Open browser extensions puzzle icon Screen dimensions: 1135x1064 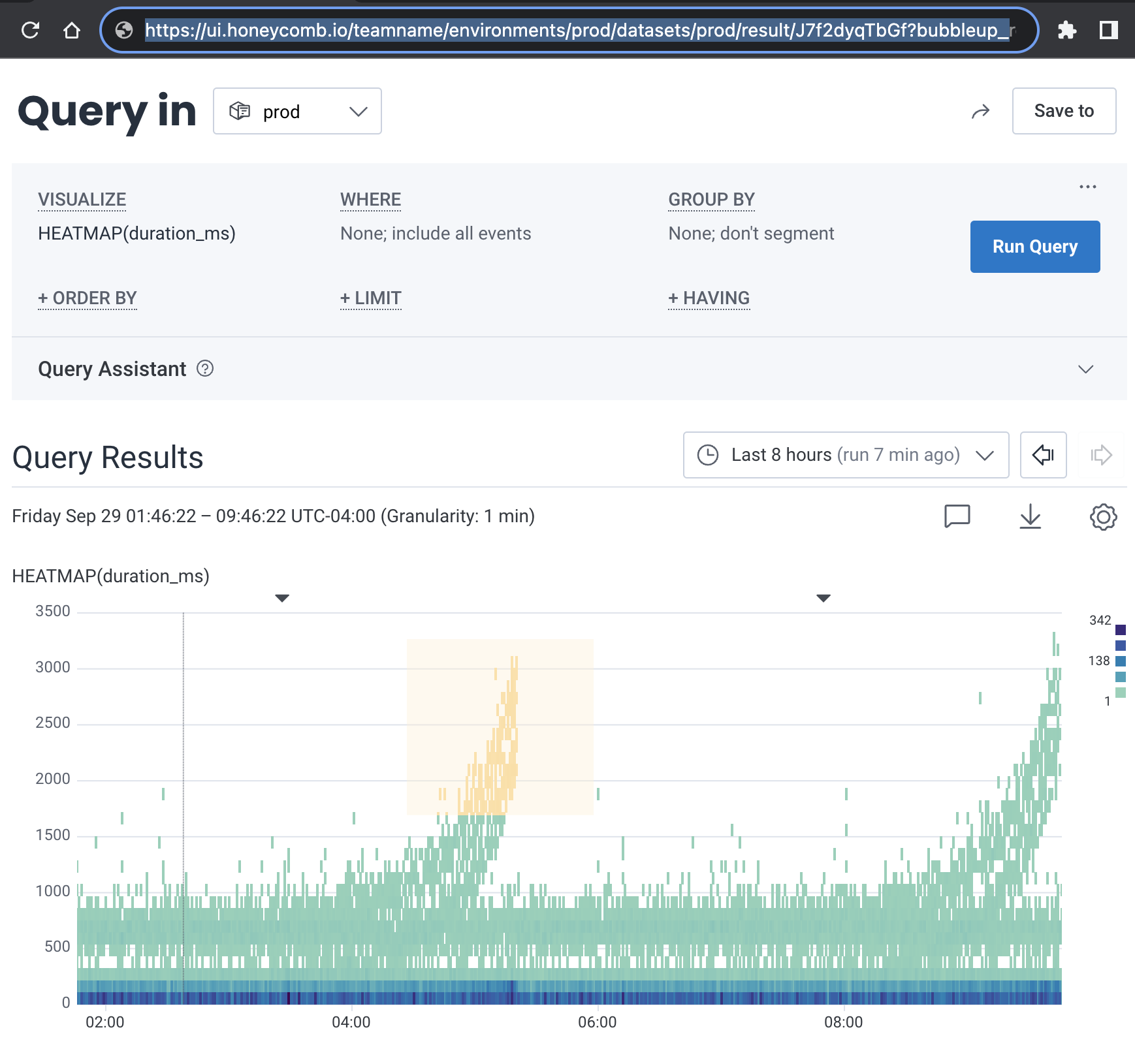(x=1067, y=30)
